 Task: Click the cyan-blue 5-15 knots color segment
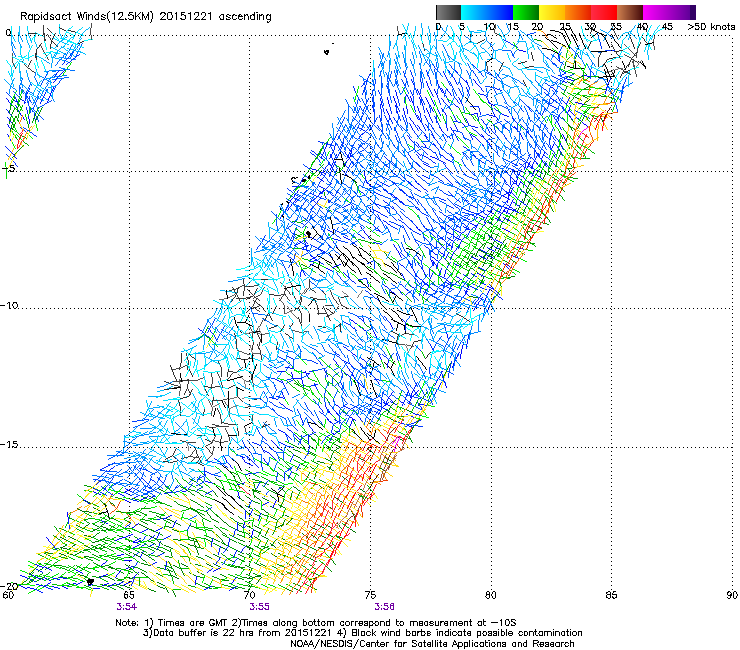click(x=487, y=12)
